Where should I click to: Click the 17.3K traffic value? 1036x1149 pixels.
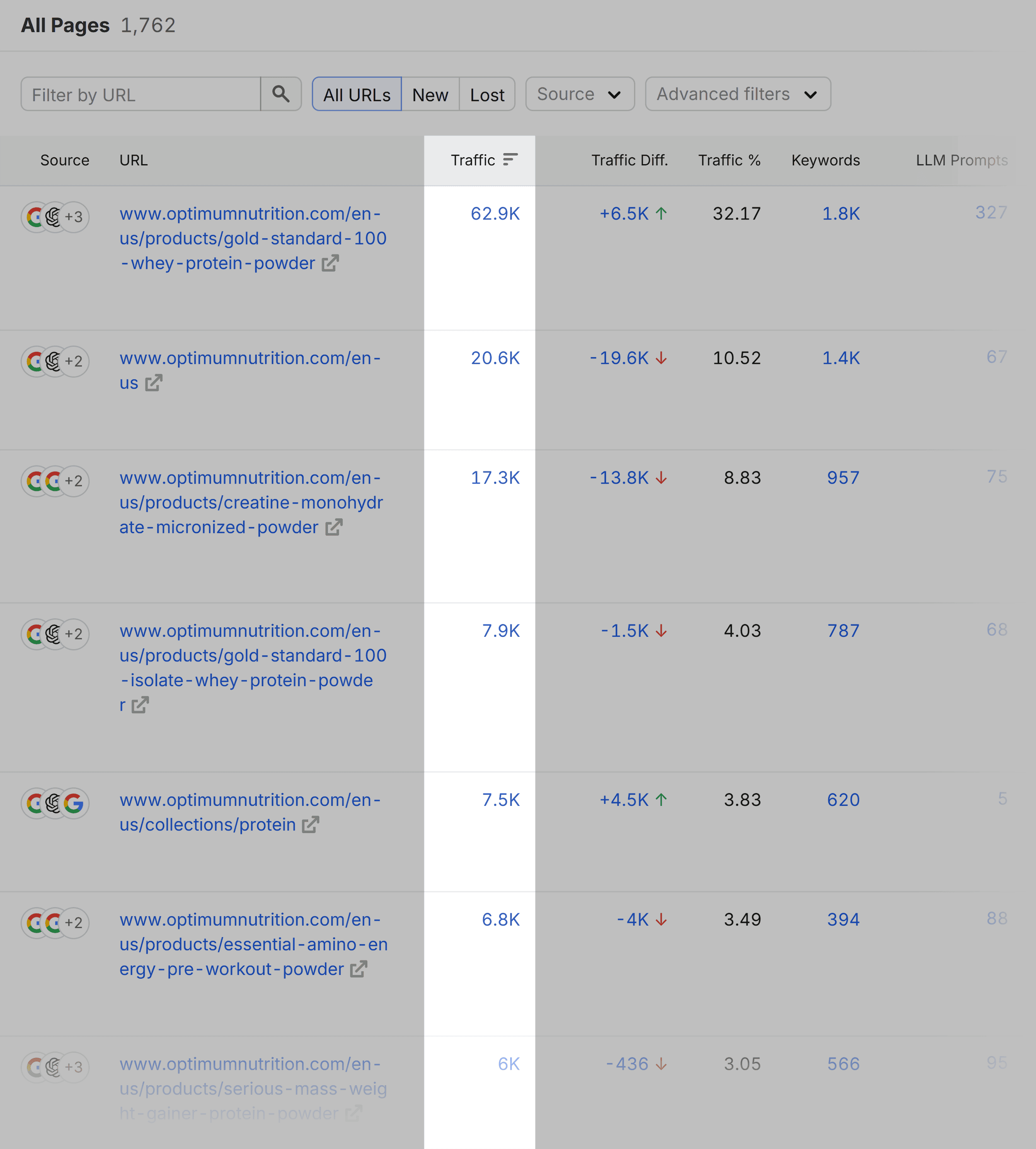[x=495, y=477]
